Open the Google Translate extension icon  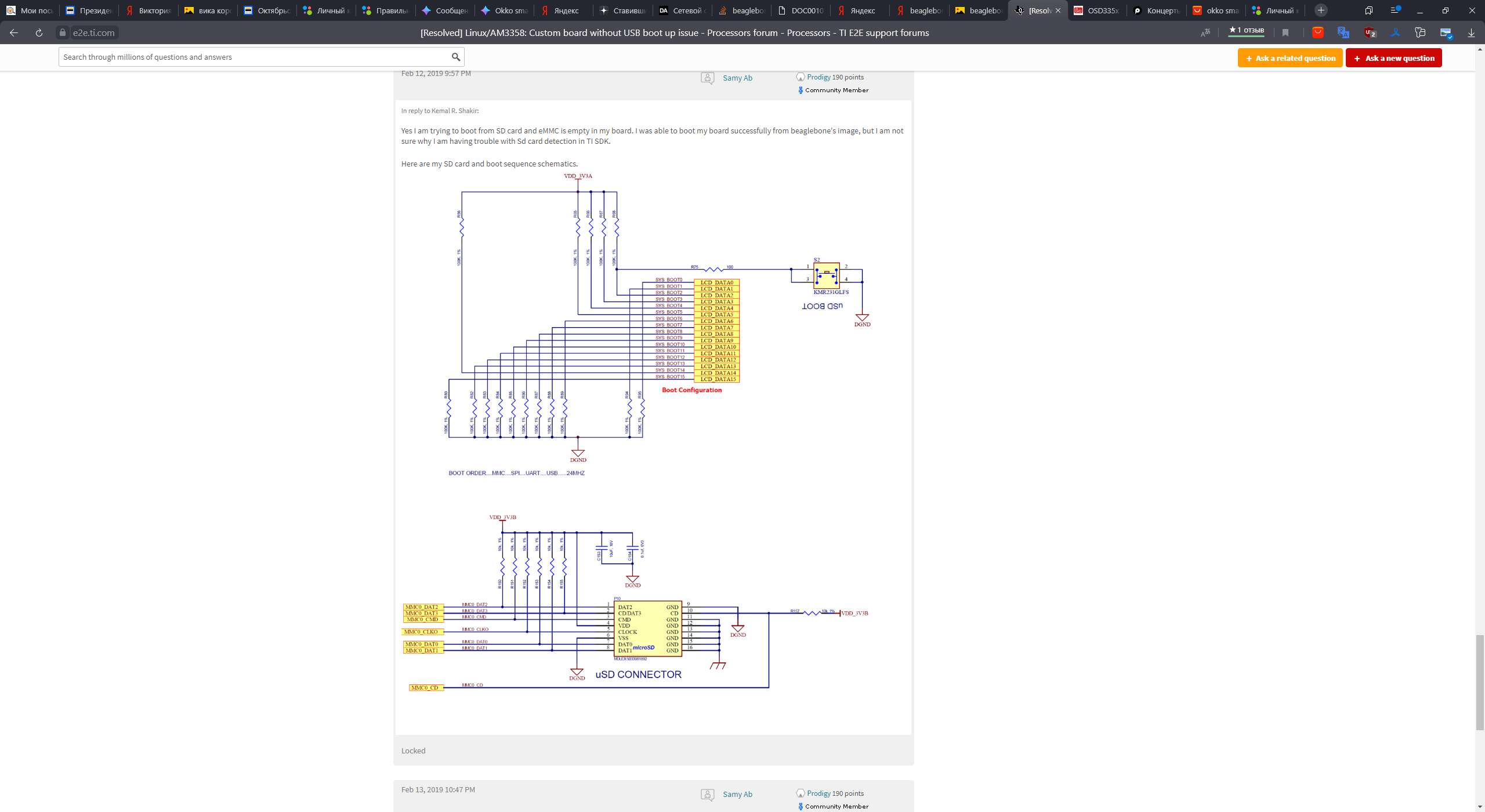point(1343,33)
